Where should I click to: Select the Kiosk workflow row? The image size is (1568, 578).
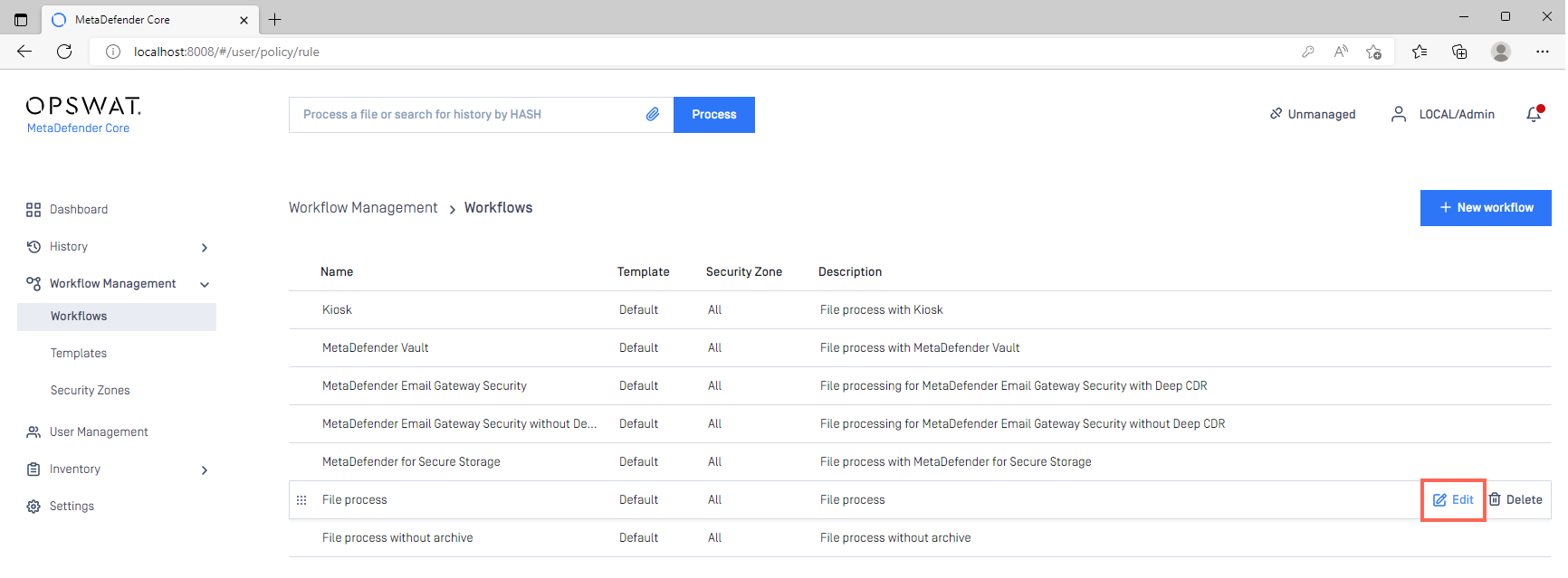click(920, 310)
